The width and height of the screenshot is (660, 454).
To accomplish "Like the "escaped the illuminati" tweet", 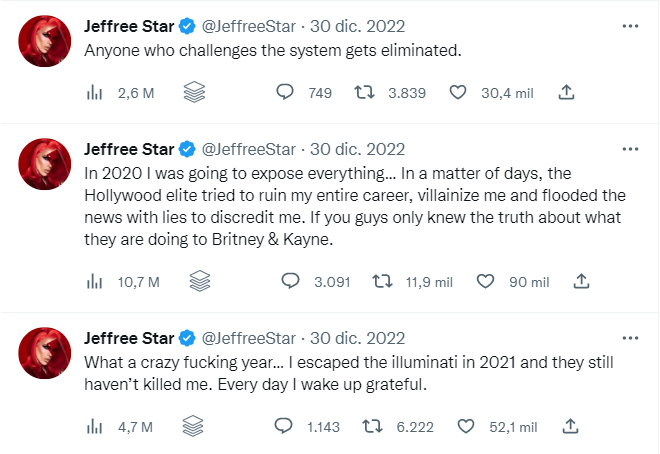I will tap(464, 427).
